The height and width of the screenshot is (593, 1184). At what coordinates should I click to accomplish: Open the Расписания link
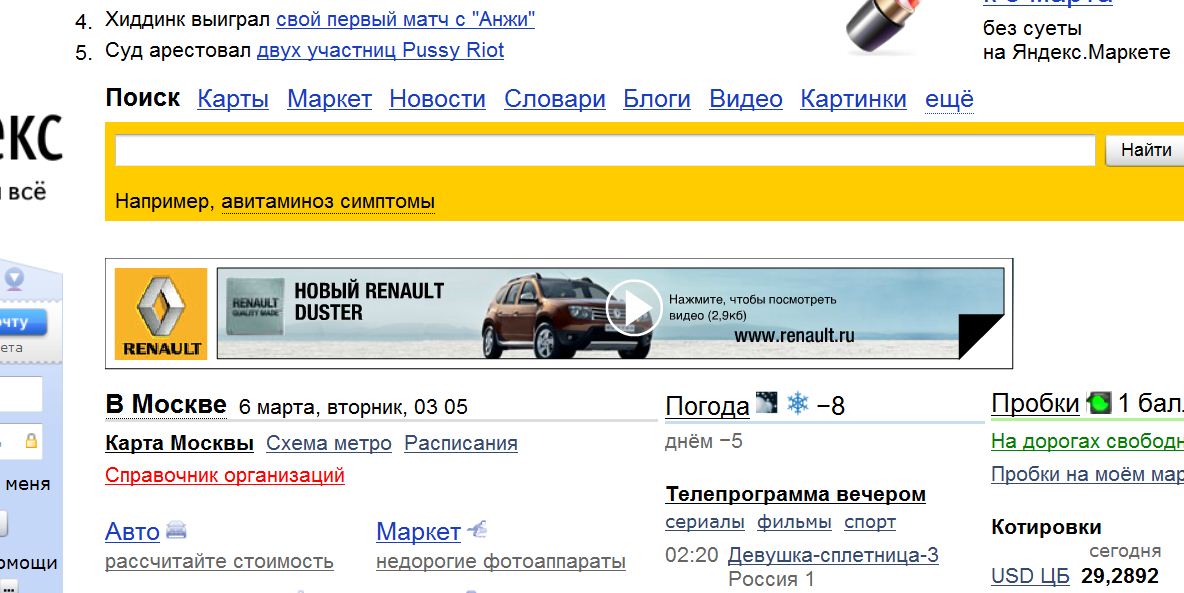point(461,443)
